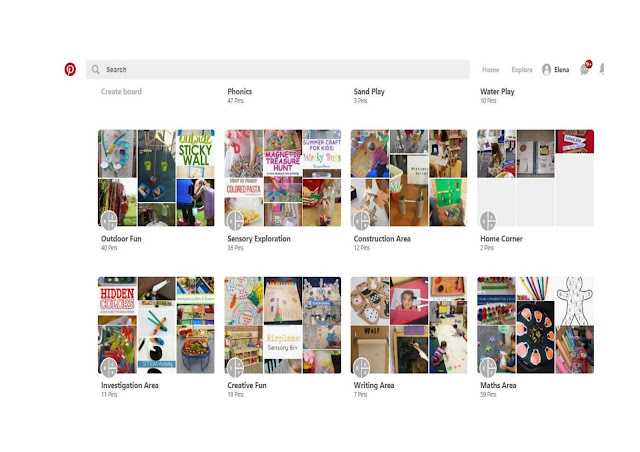Open the Creative Fun board thumbnail
This screenshot has height=452, width=640.
[x=282, y=324]
